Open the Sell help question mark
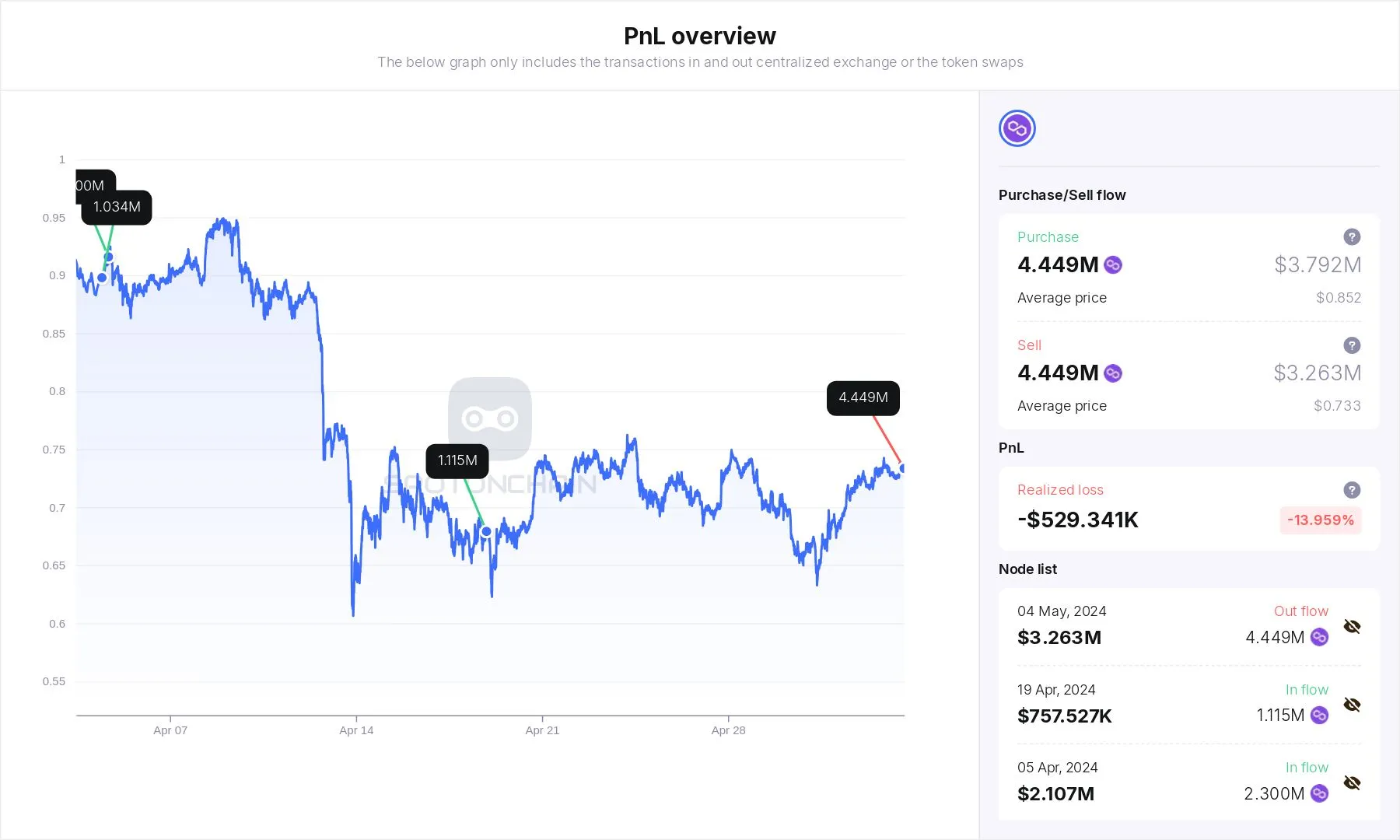1400x840 pixels. [1352, 345]
